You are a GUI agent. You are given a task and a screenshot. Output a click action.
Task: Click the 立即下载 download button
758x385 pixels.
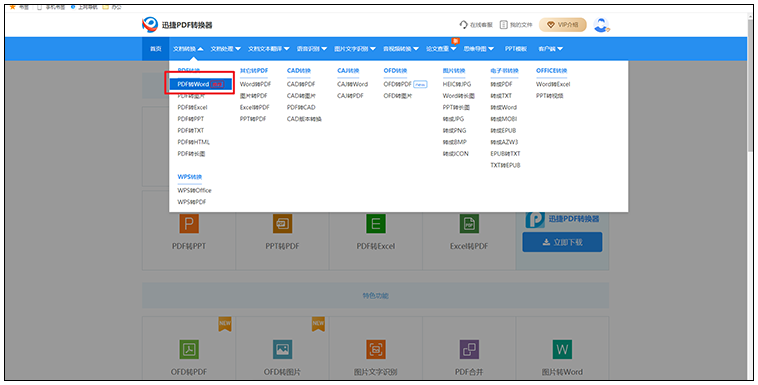click(562, 242)
